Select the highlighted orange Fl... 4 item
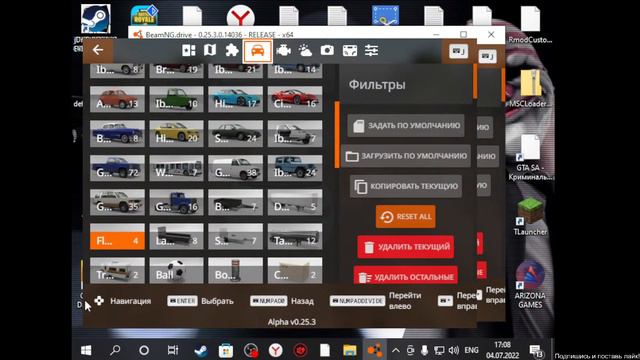 [117, 236]
